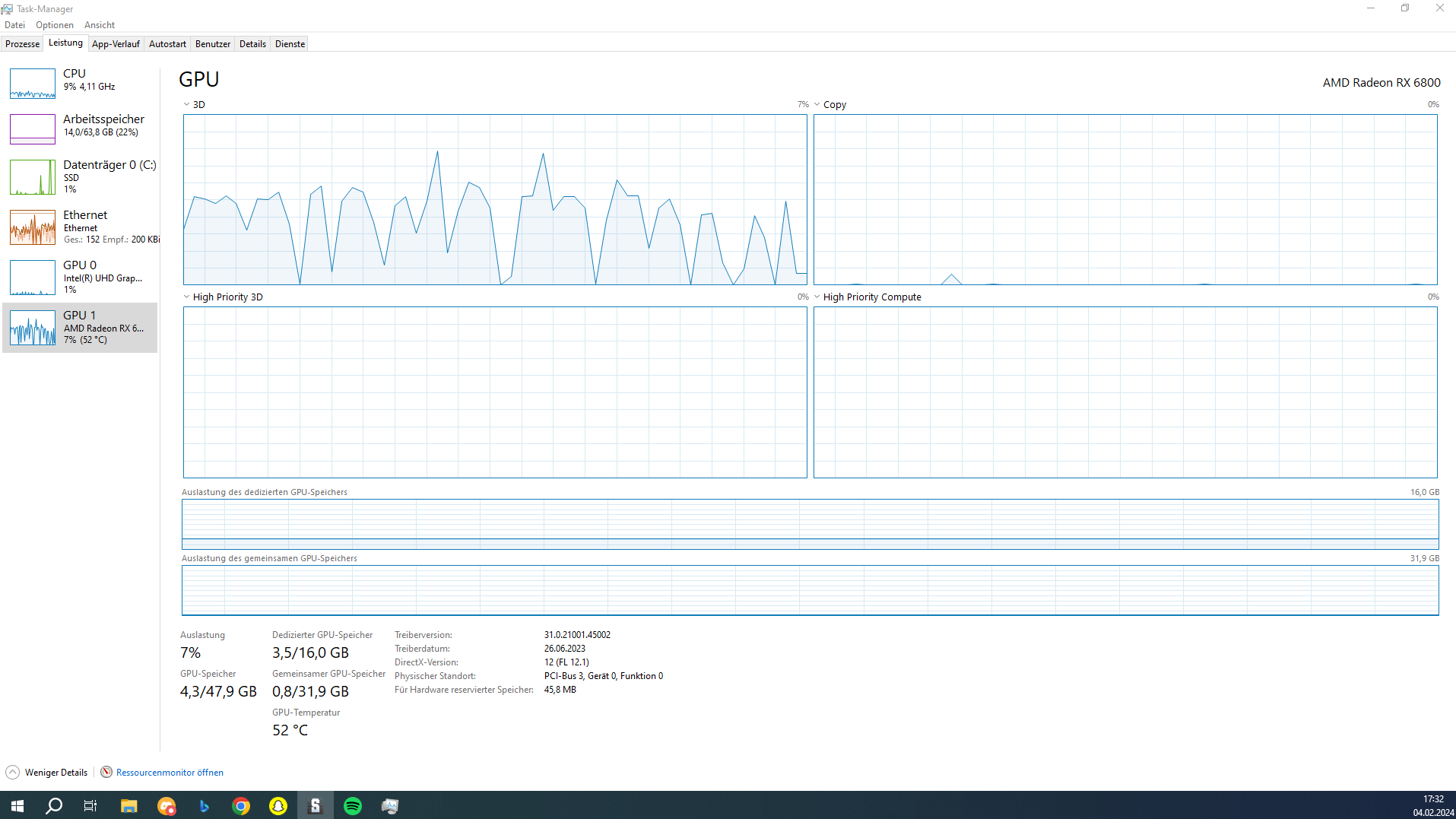Click the 3D usage graph

click(x=495, y=200)
